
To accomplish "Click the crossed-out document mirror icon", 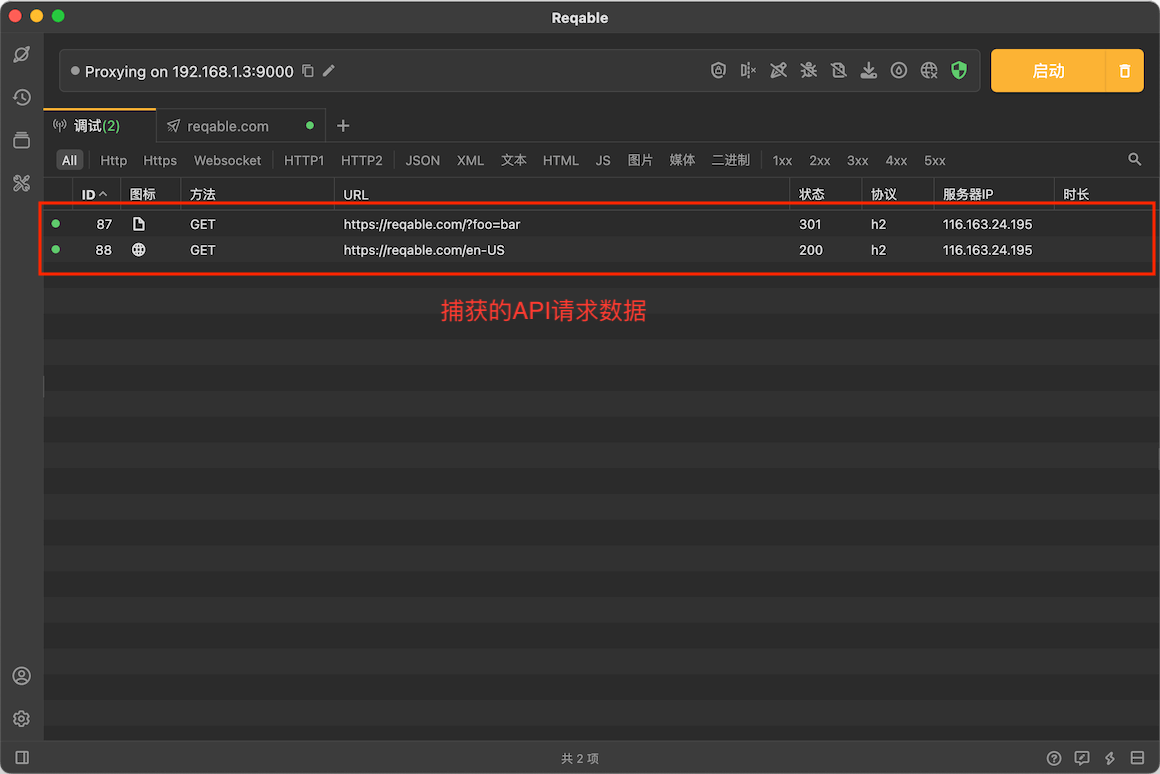I will coord(838,70).
